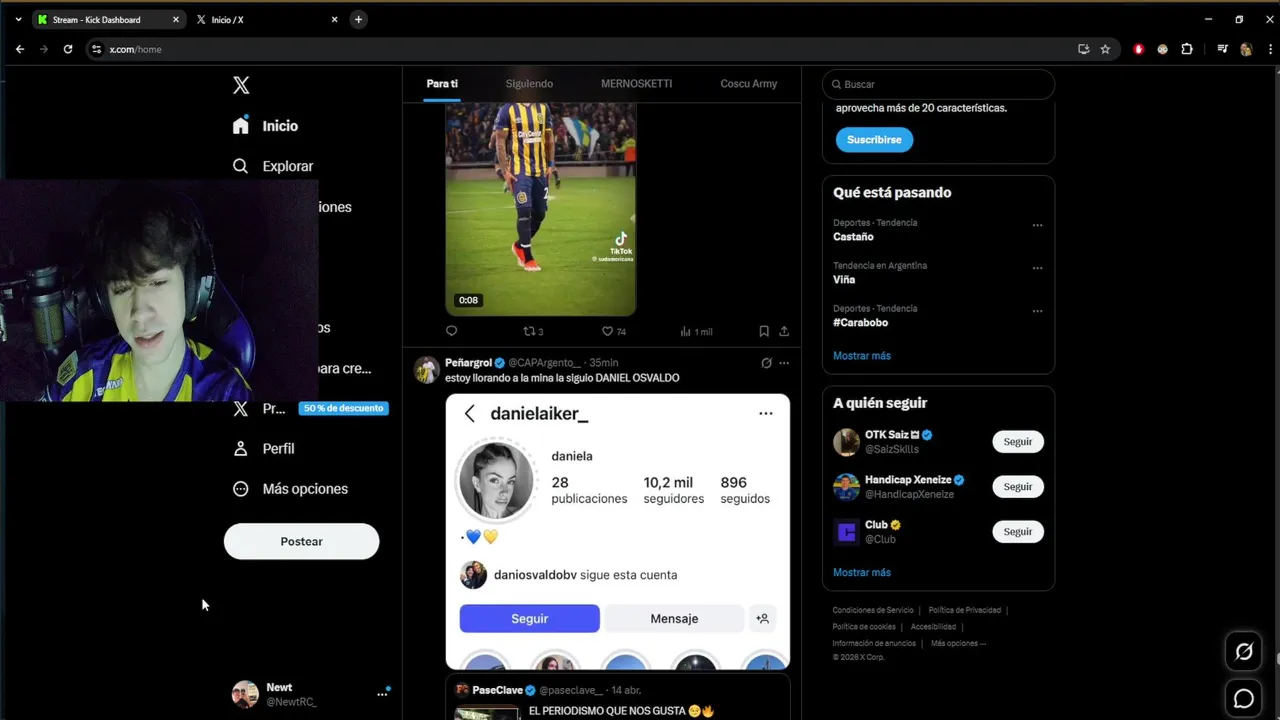Reply to the football video post
Viewport: 1280px width, 720px height.
click(x=451, y=331)
